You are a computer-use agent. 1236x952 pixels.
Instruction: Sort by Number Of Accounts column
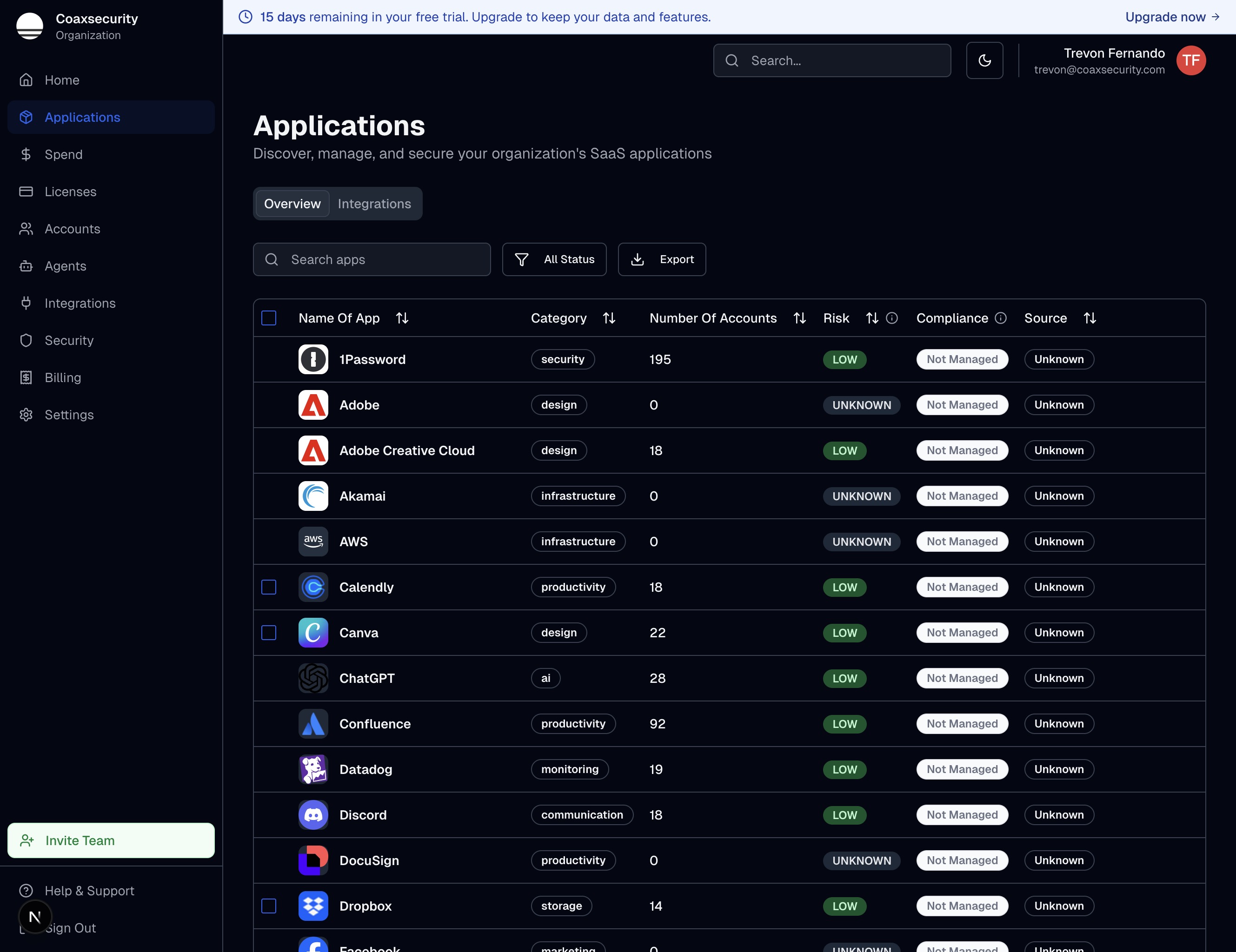(799, 318)
